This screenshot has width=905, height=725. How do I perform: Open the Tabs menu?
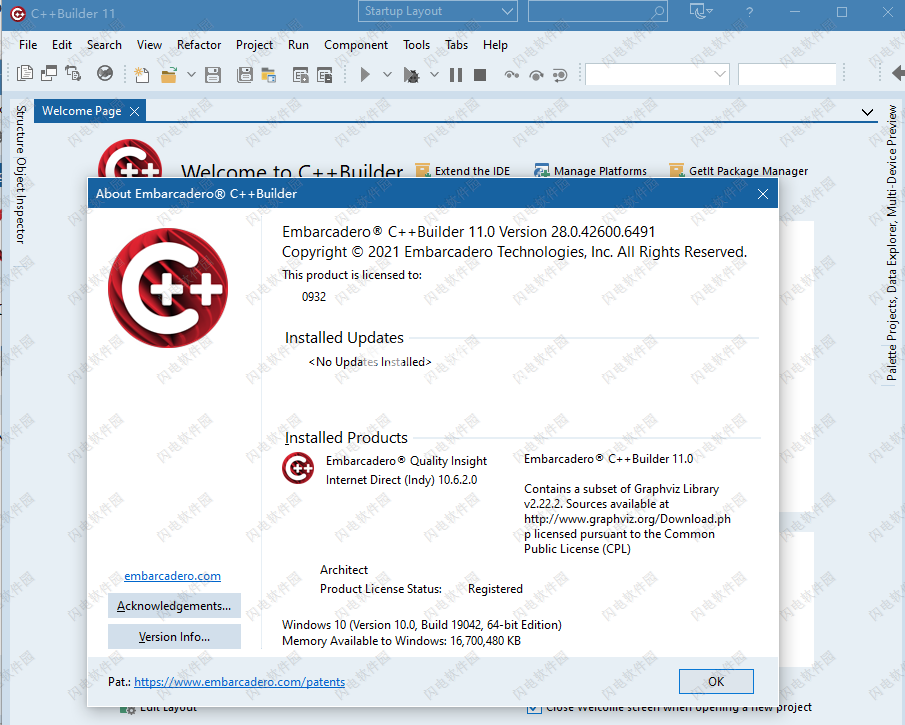click(457, 45)
